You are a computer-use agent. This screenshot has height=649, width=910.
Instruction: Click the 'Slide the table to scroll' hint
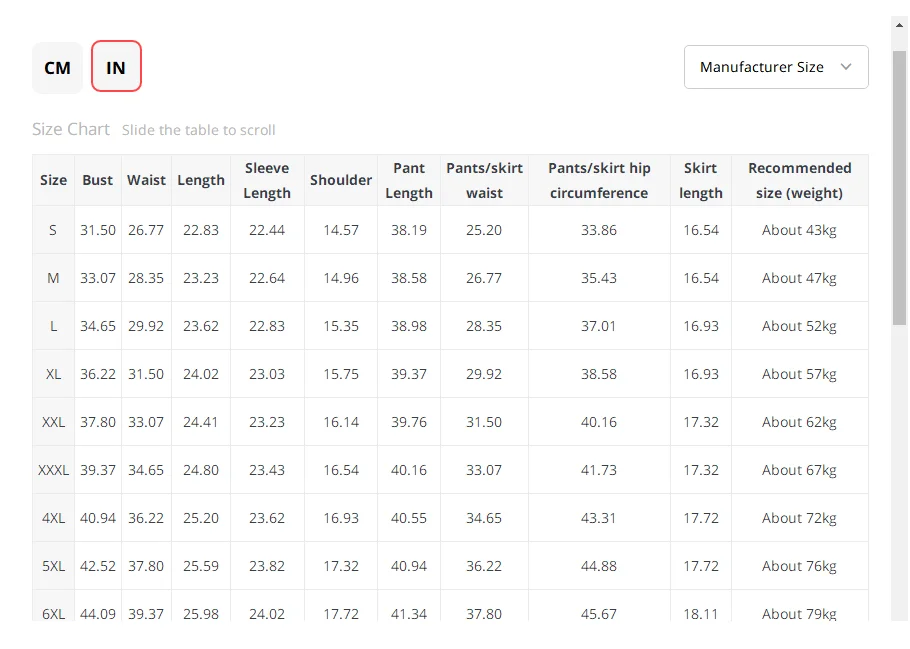[198, 130]
